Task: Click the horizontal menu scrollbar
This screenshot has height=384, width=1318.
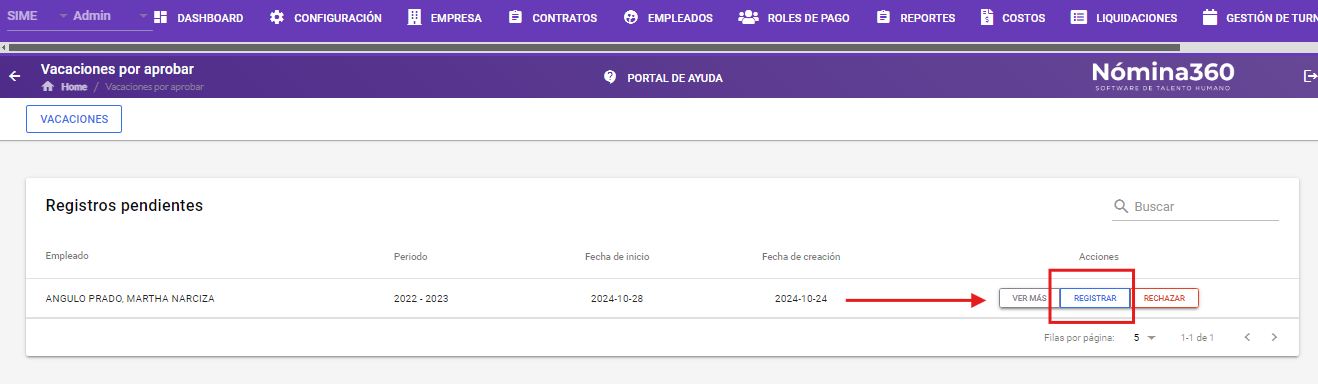Action: coord(594,47)
